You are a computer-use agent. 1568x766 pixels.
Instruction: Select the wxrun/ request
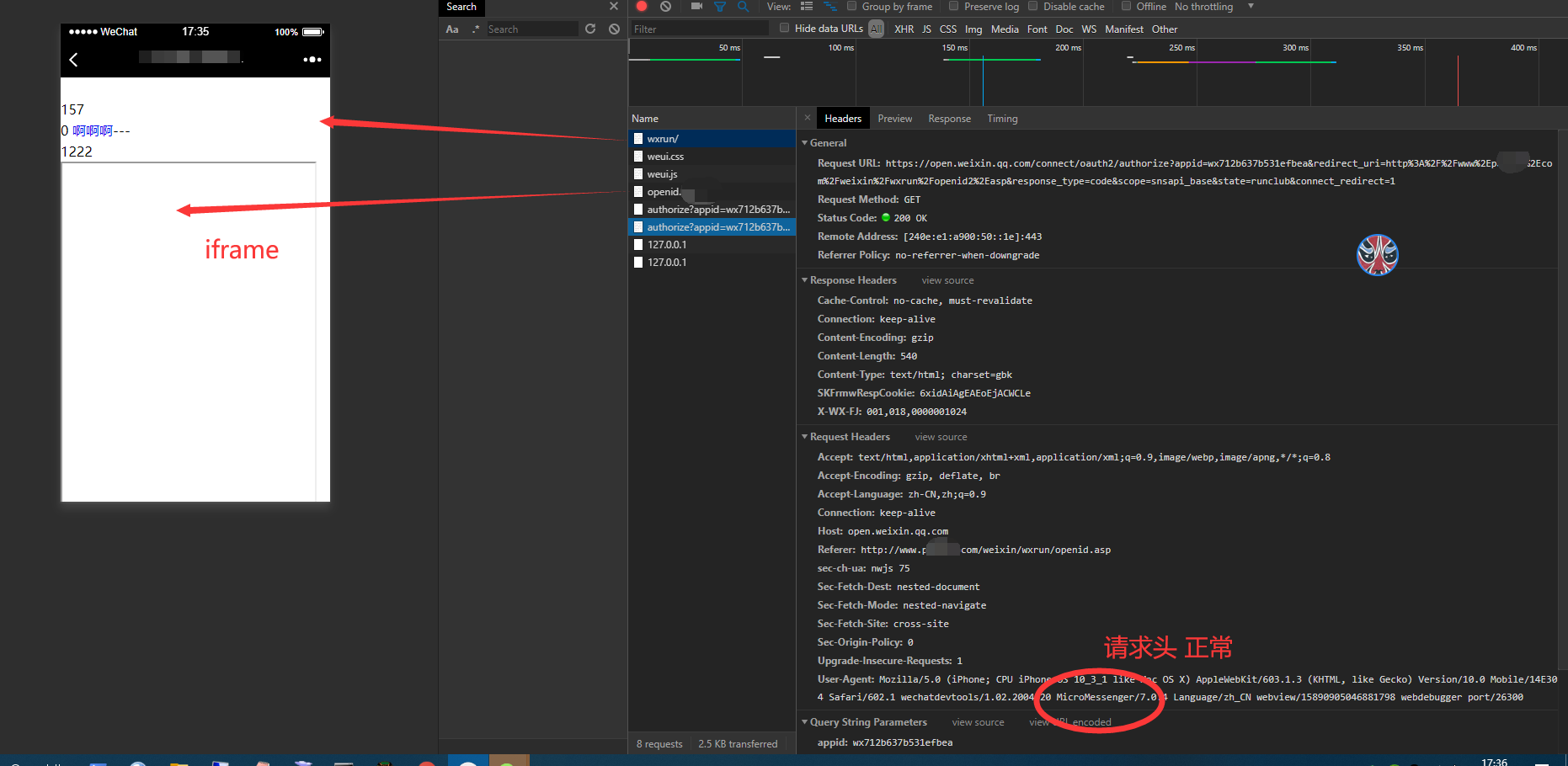712,139
